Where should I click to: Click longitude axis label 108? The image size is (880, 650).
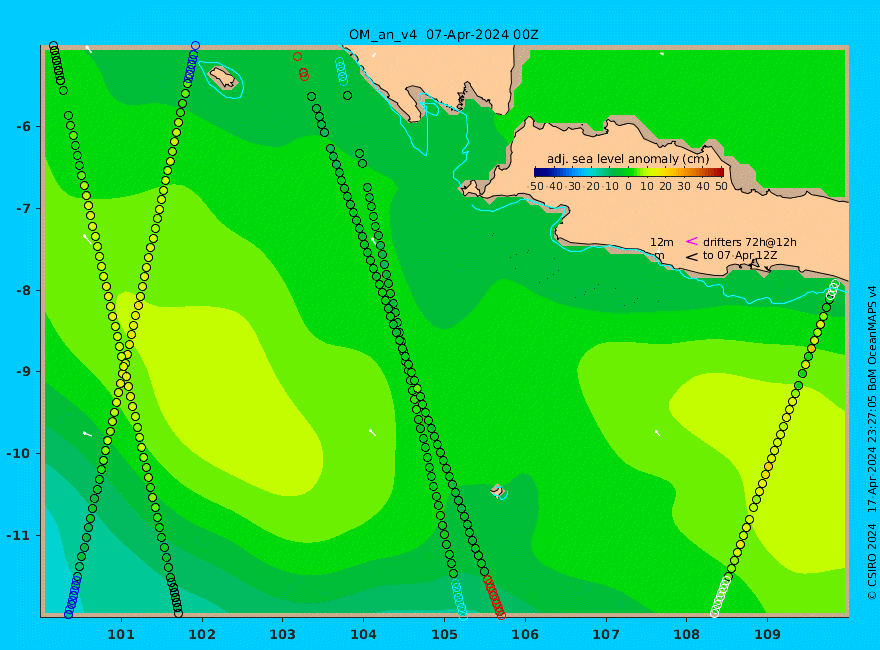coord(687,635)
